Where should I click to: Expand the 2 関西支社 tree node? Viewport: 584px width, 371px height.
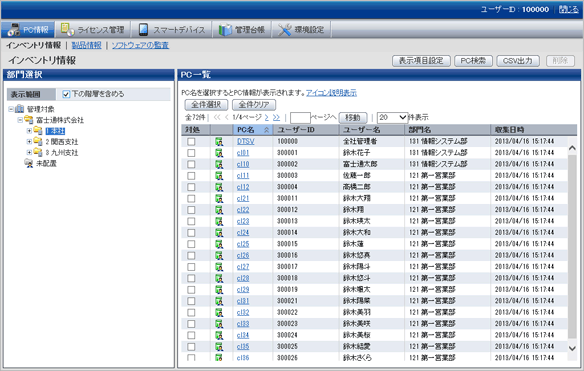(x=29, y=142)
